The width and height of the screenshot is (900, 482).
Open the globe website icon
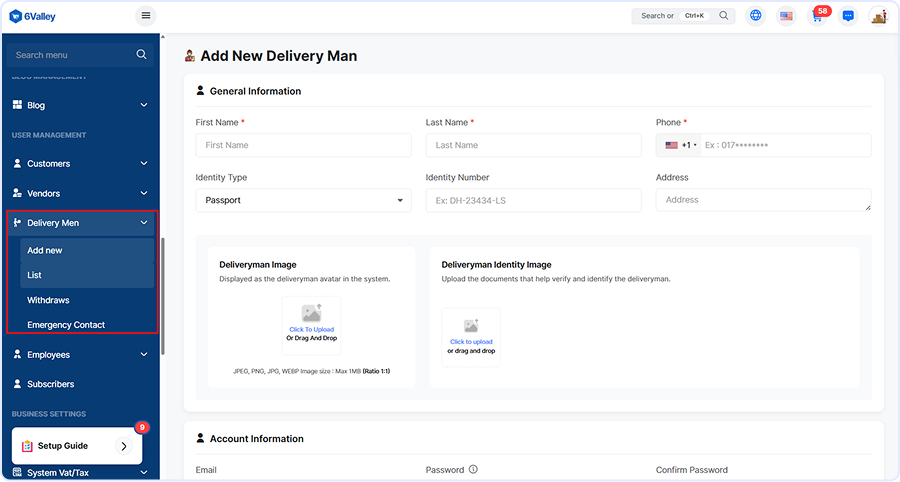(x=755, y=16)
